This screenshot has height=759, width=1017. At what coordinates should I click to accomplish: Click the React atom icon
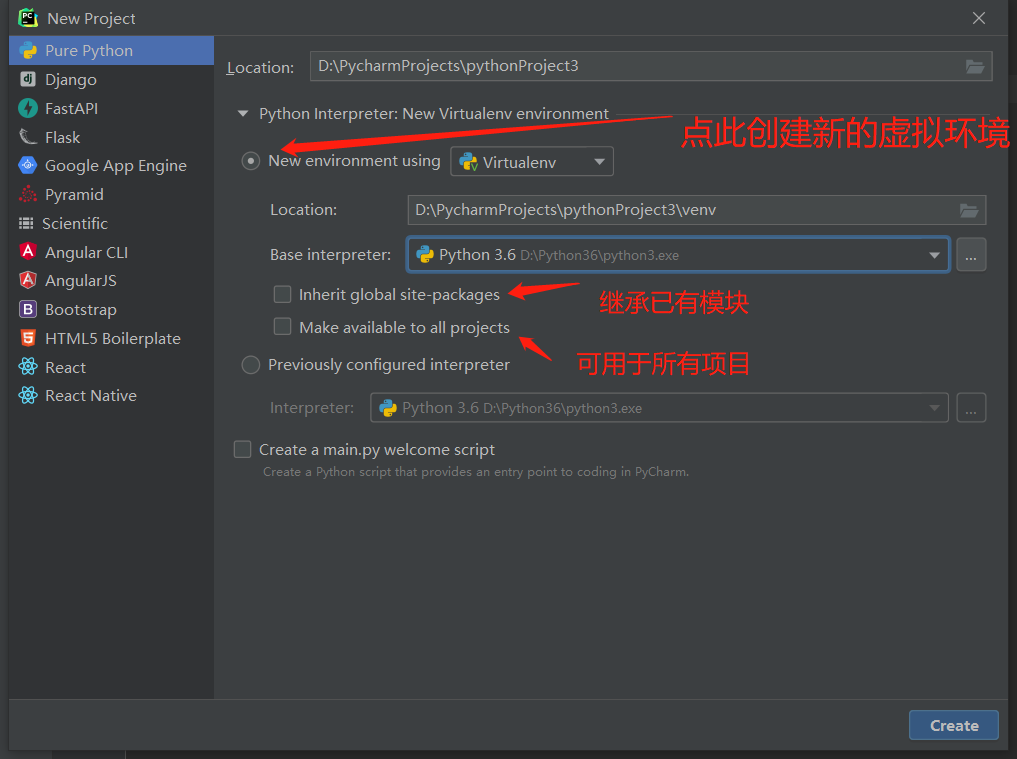(x=28, y=367)
